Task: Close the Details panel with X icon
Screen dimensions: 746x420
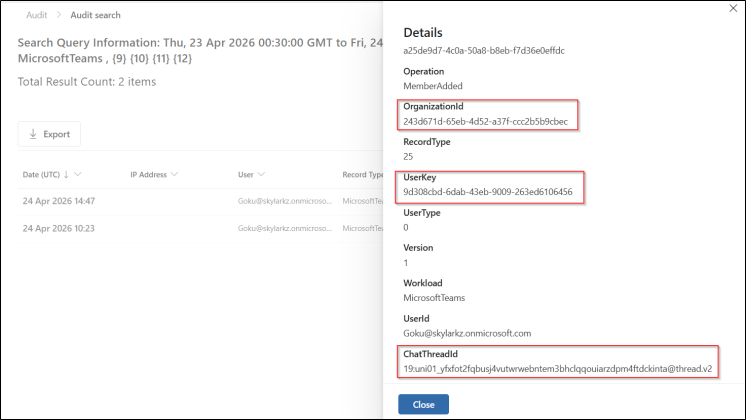Action: (733, 8)
